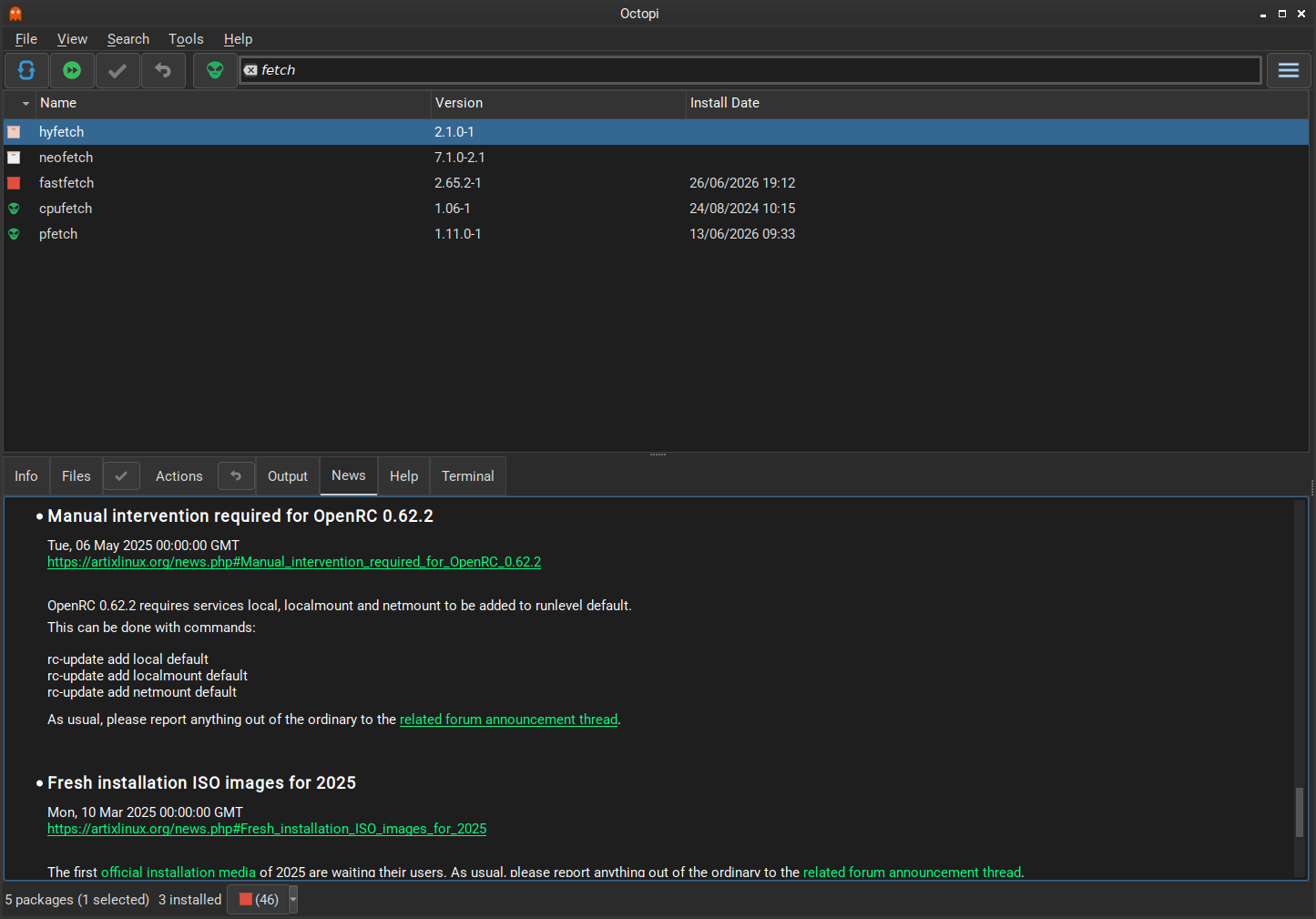Switch to the Help tab
Screen dimensions: 1316x919
404,476
